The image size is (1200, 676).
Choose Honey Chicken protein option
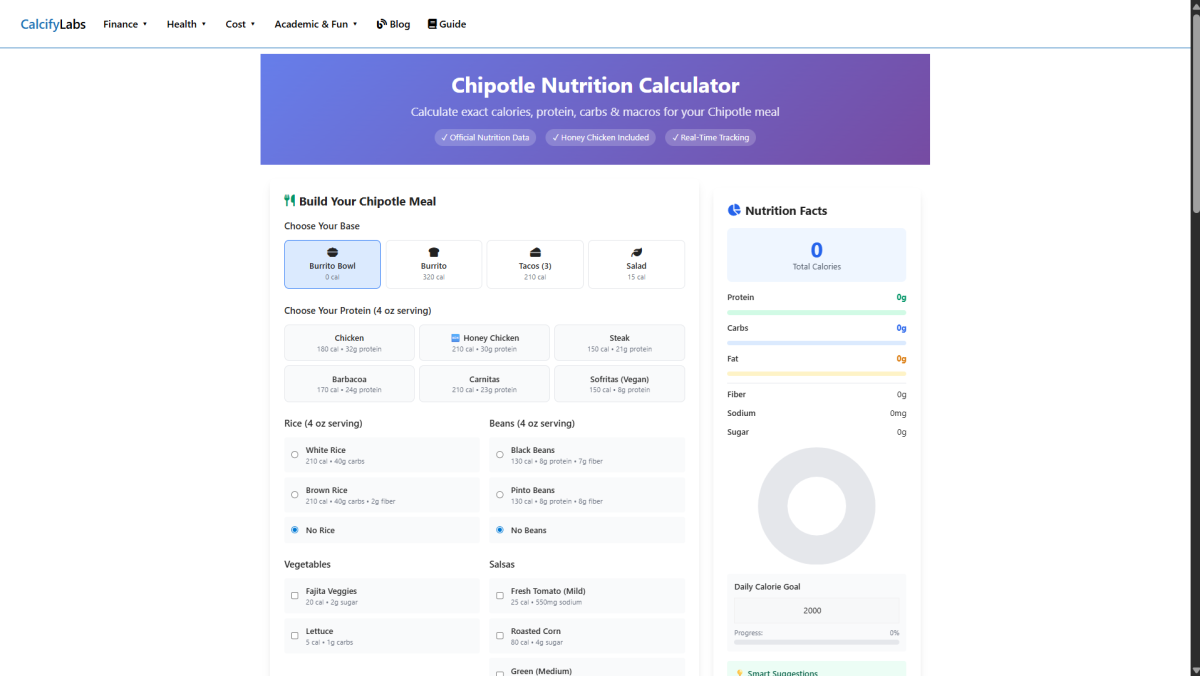[x=484, y=343]
